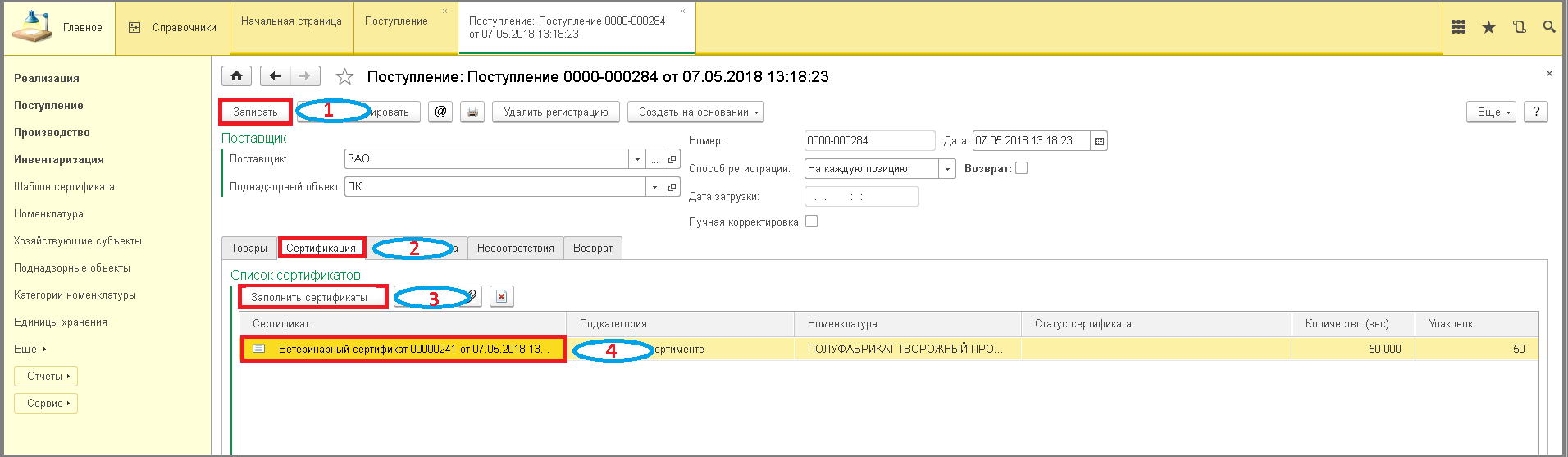Expand the Поставщик dropdown arrow

pyautogui.click(x=637, y=159)
